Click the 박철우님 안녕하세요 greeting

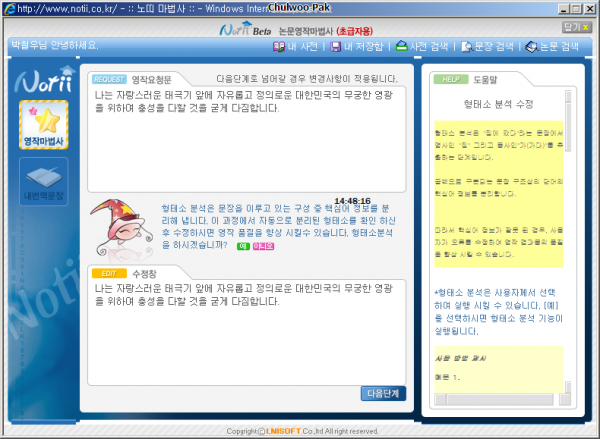tap(55, 45)
